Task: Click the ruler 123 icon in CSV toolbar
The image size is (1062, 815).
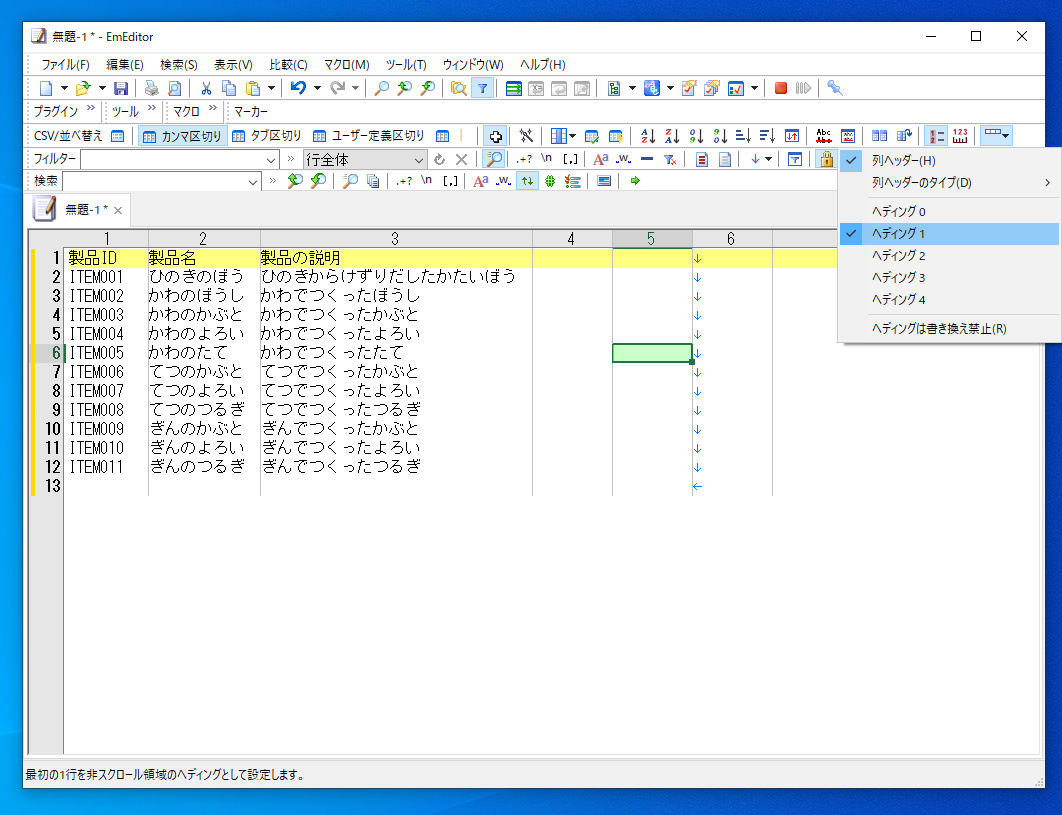Action: [x=960, y=136]
